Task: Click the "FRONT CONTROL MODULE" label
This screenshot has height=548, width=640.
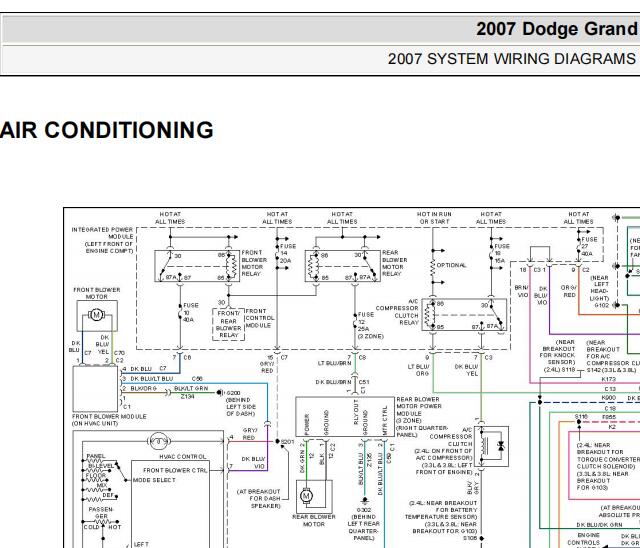Action: 260,318
